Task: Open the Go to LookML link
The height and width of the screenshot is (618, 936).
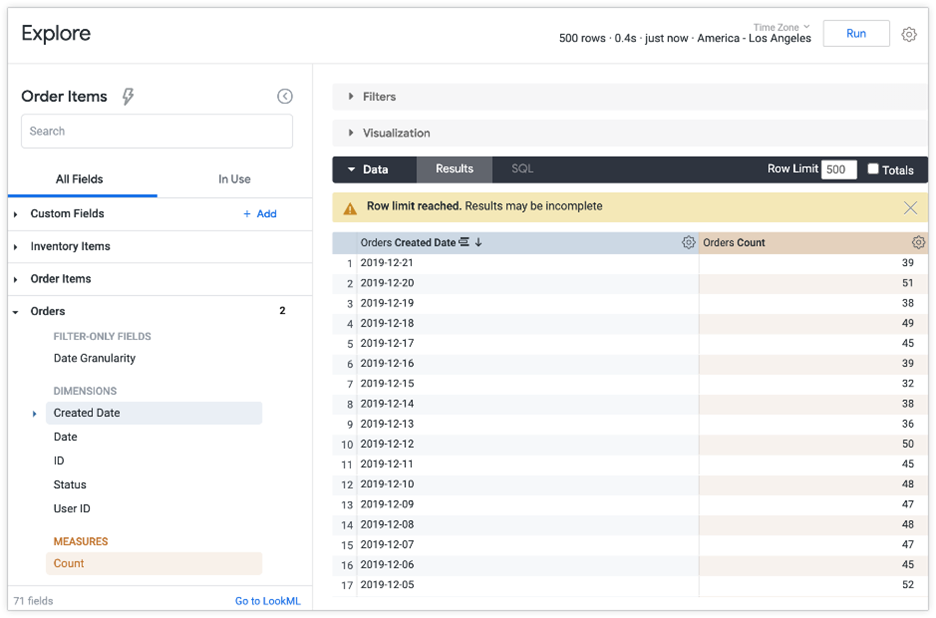Action: [267, 601]
